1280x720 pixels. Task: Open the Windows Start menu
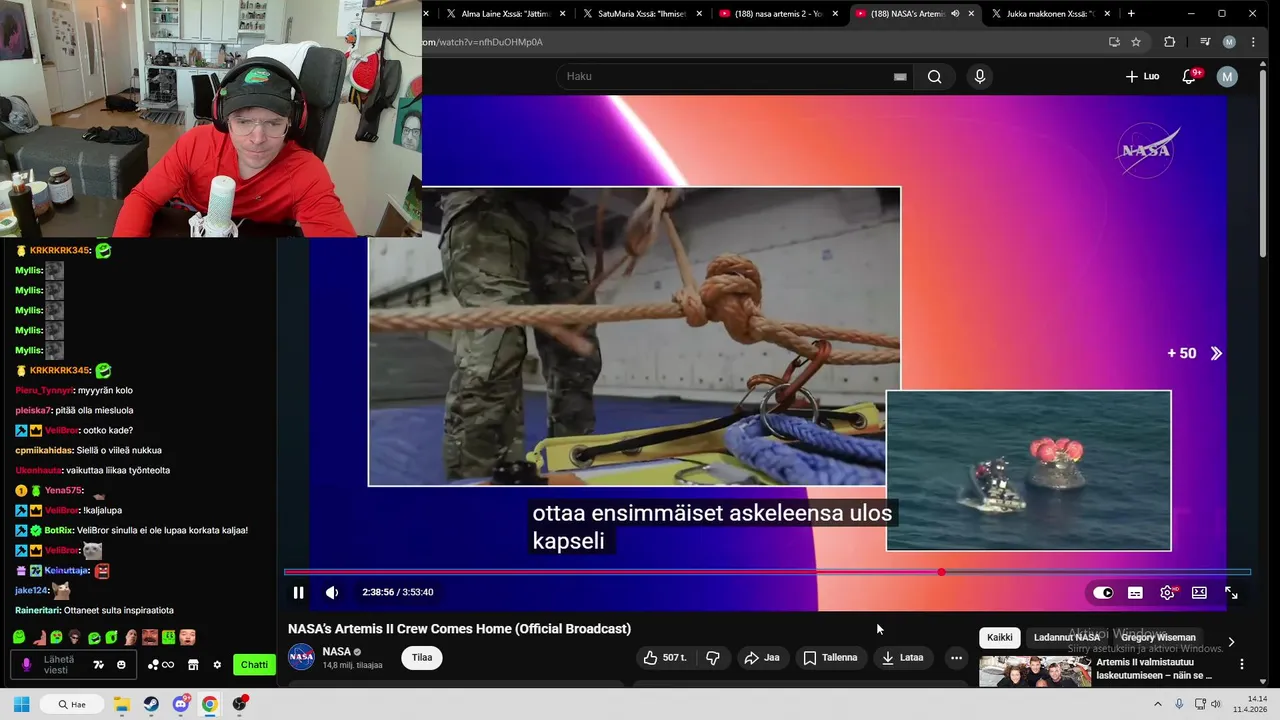[x=21, y=704]
